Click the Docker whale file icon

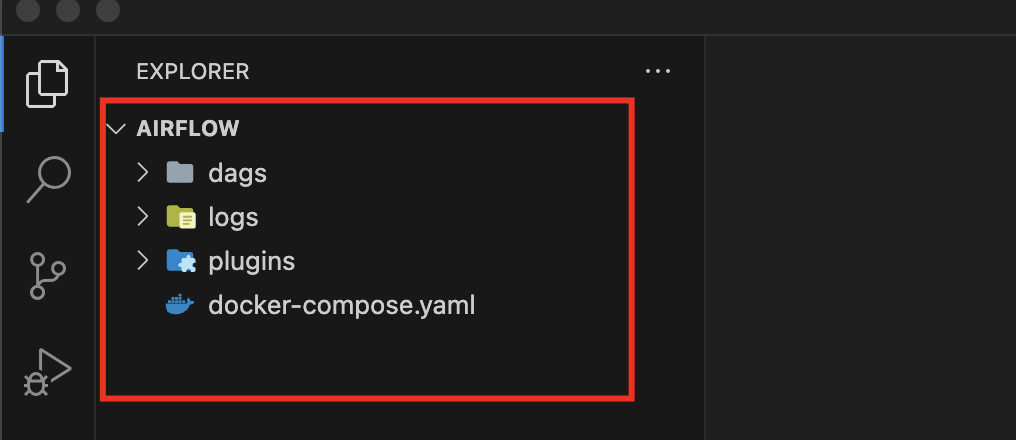point(180,305)
